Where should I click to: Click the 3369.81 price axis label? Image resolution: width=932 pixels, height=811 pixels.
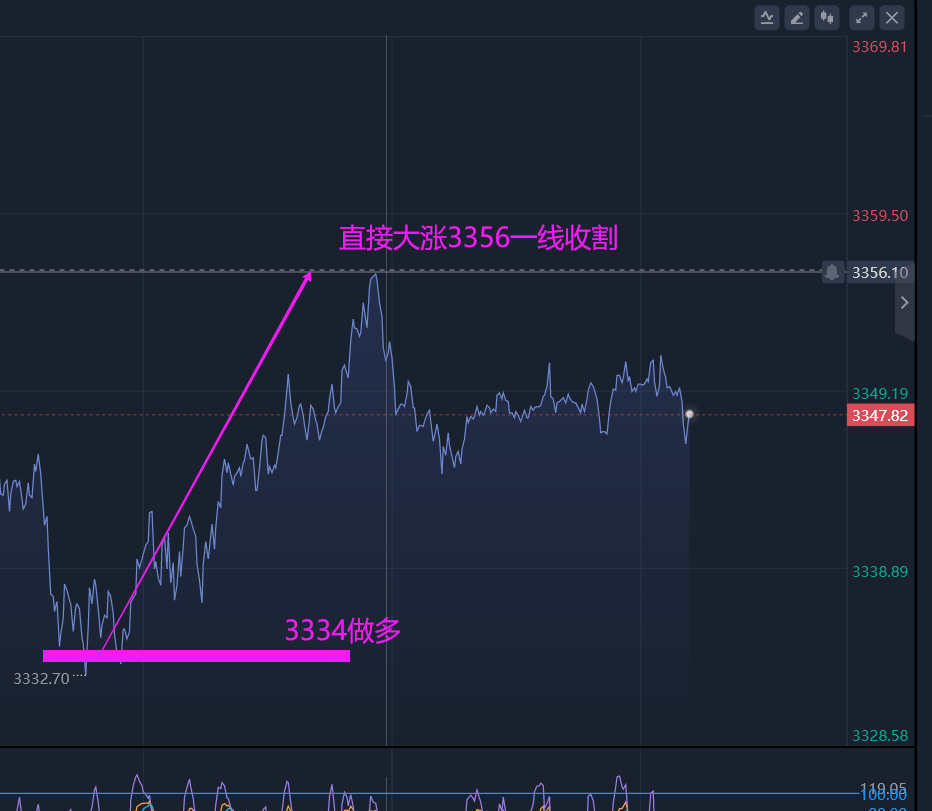point(879,46)
